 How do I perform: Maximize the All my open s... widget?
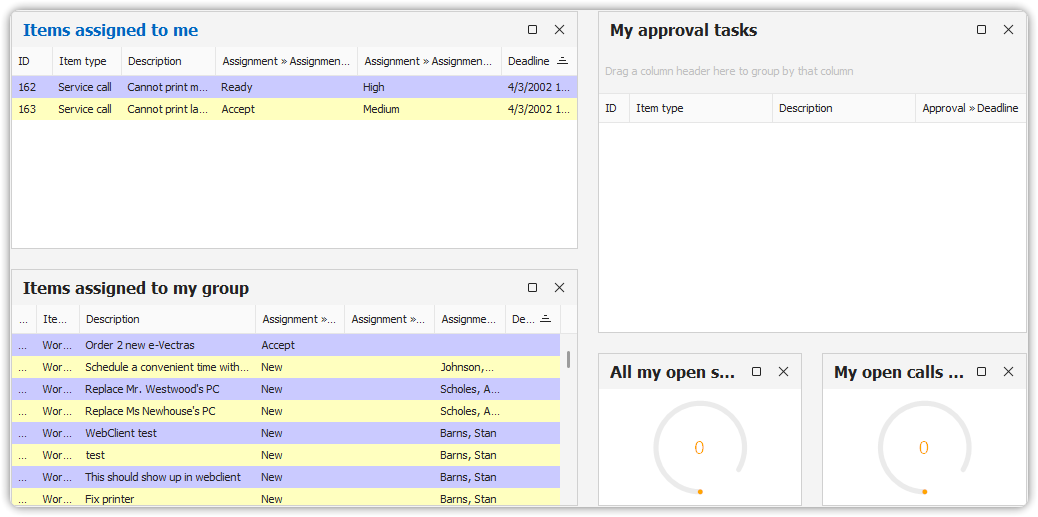tap(756, 372)
